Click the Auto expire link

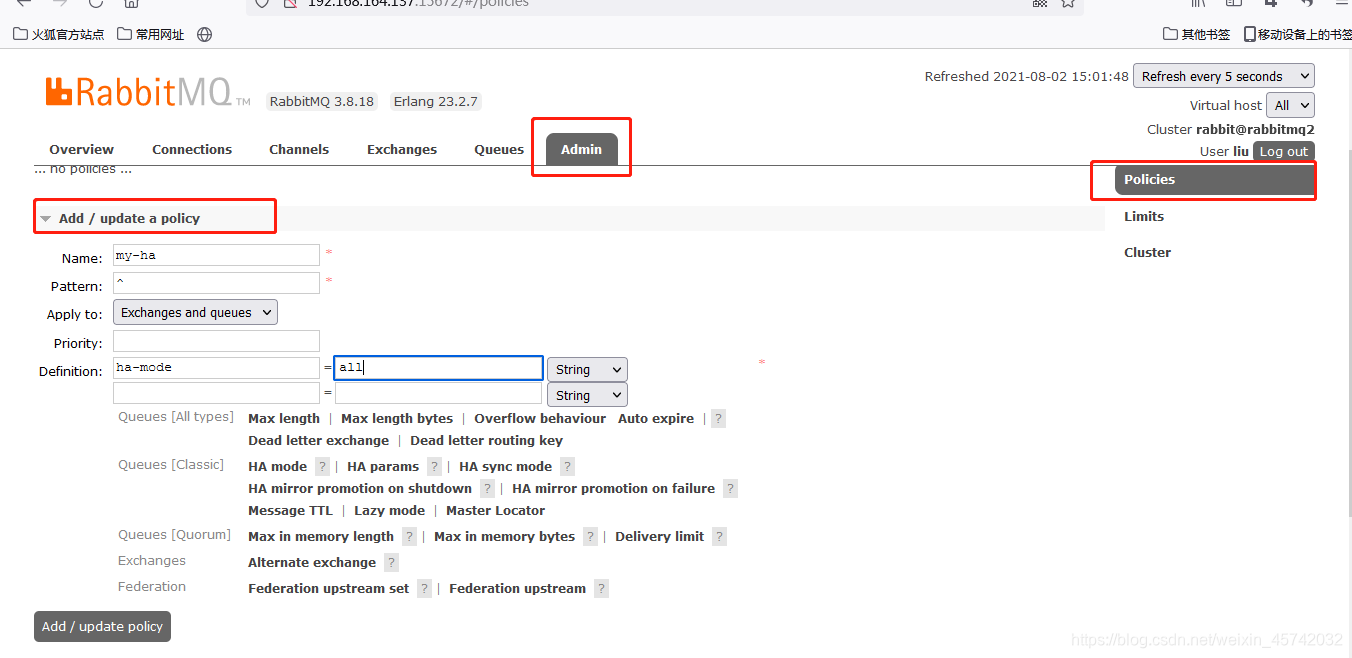(x=656, y=419)
